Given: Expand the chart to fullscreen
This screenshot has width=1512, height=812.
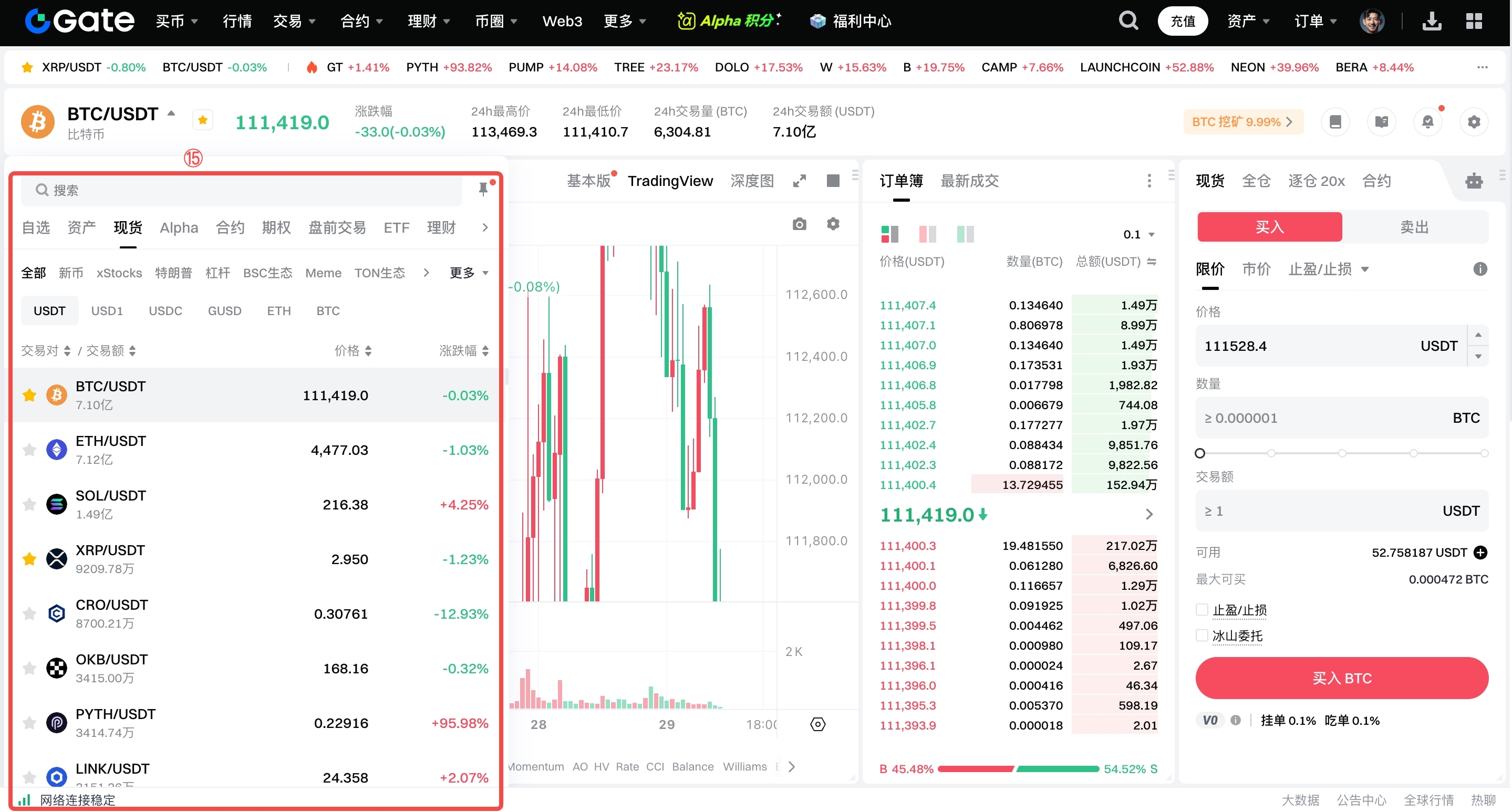Looking at the screenshot, I should tap(799, 181).
